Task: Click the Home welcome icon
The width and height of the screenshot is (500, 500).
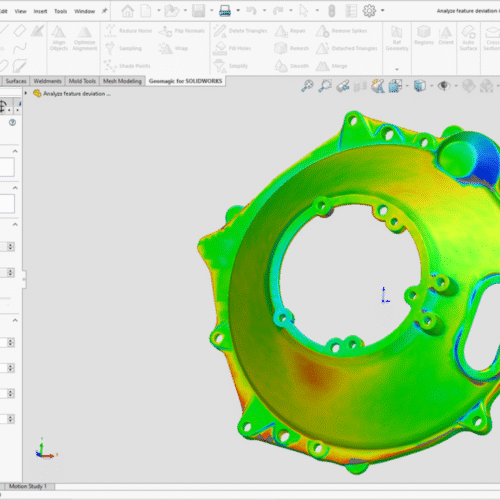Action: [127, 11]
